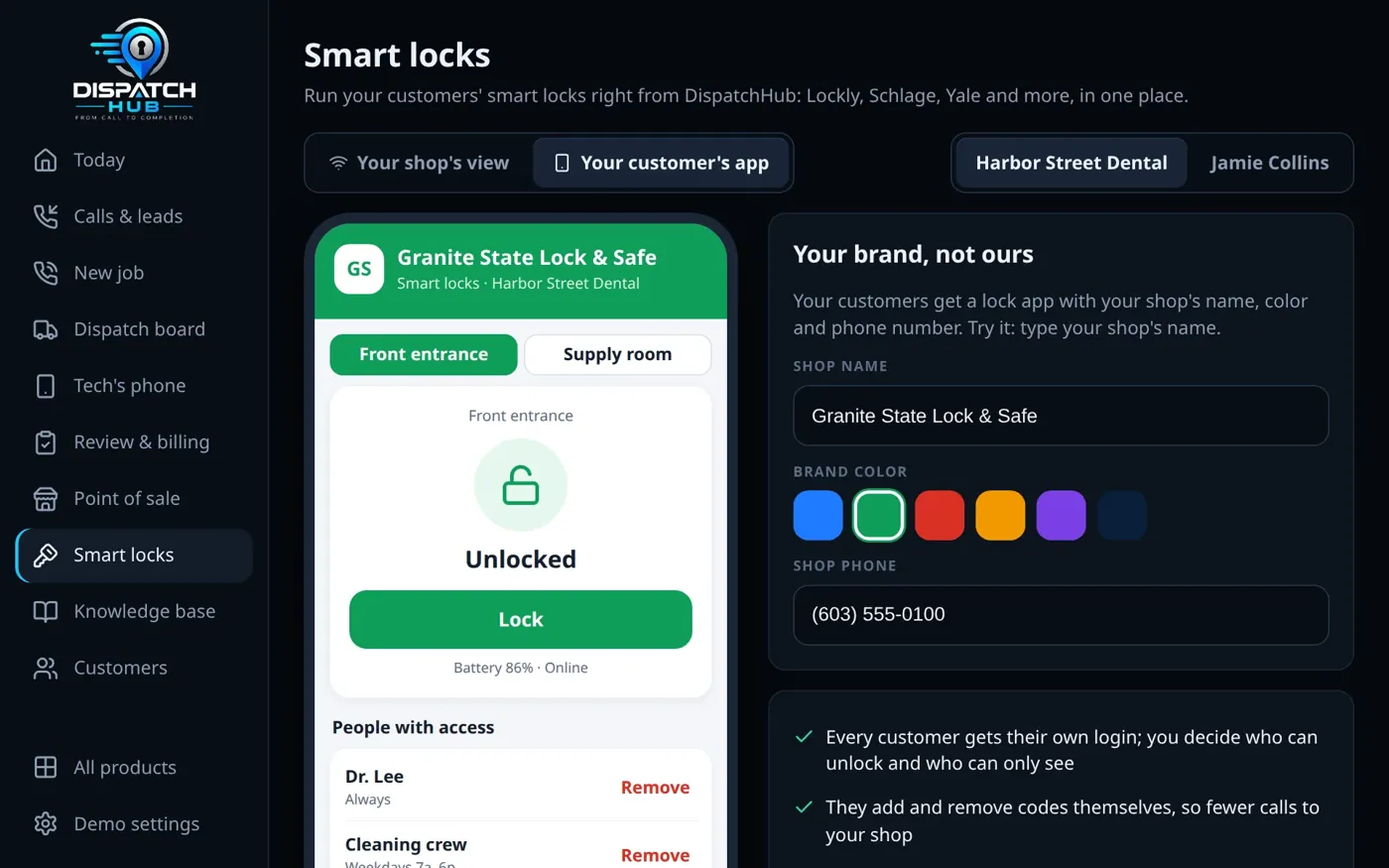Screen dimensions: 1389x868
Task: Click the Point of sale store icon
Action: 46,499
